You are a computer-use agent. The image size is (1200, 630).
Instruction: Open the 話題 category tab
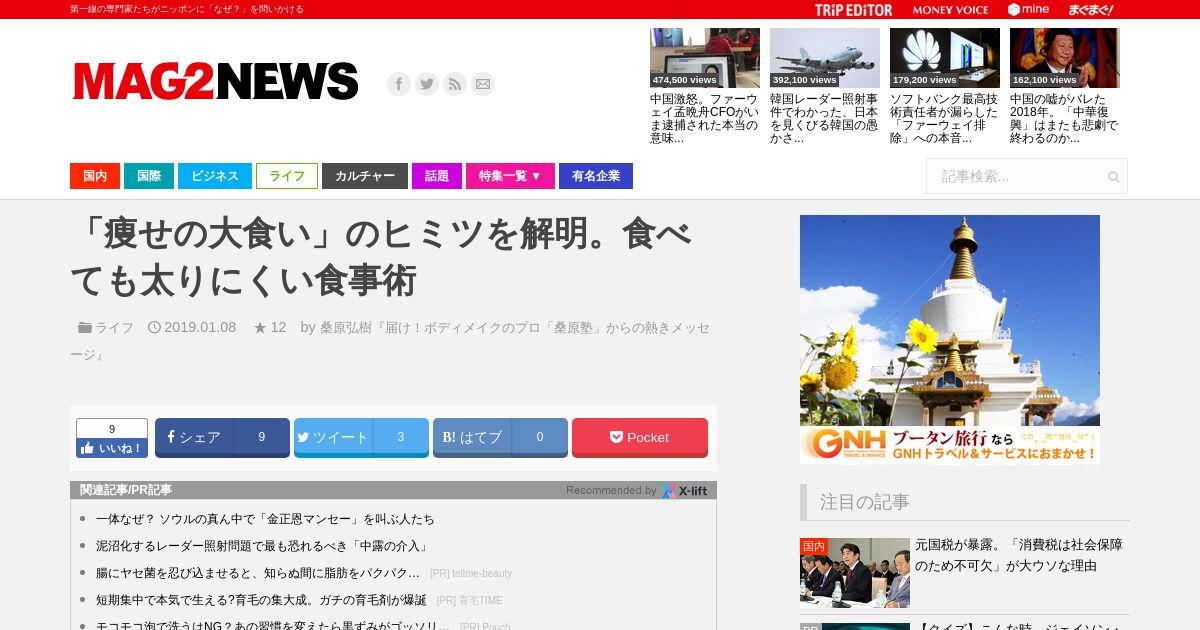coord(437,176)
